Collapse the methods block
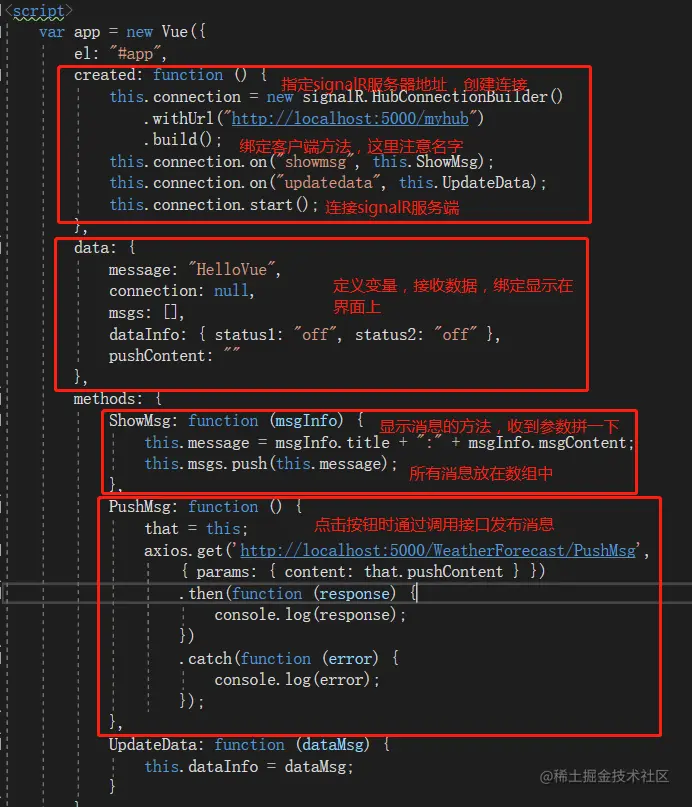 tap(2, 399)
